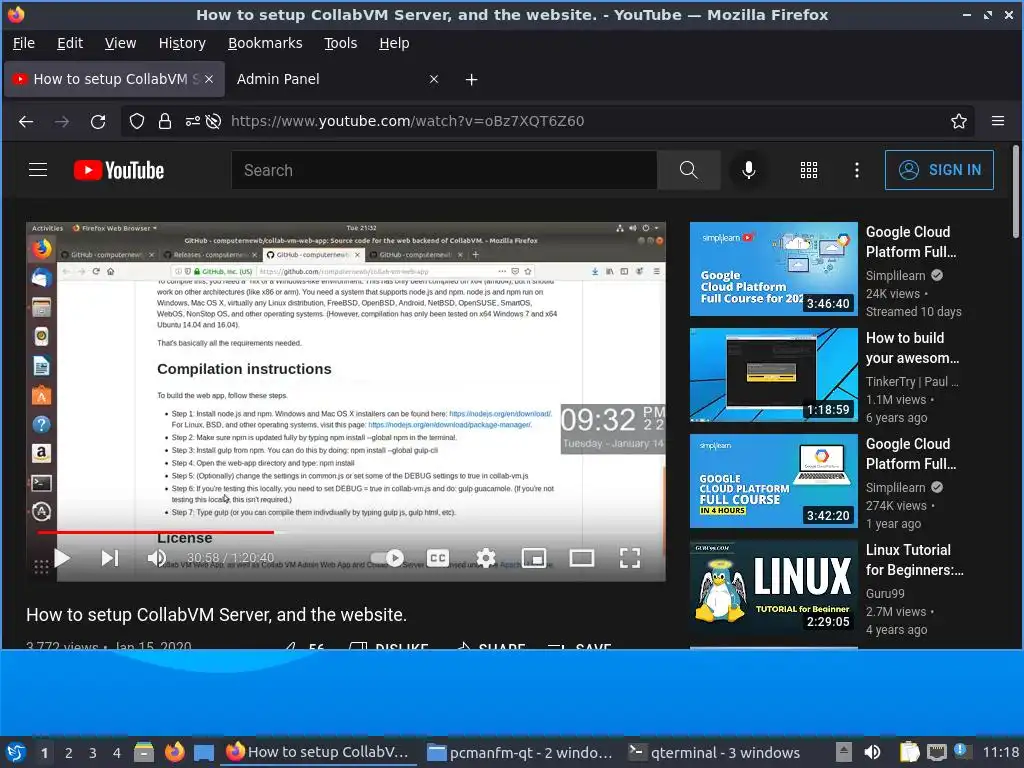
Task: Toggle the autoplay switch in player
Action: coord(387,558)
